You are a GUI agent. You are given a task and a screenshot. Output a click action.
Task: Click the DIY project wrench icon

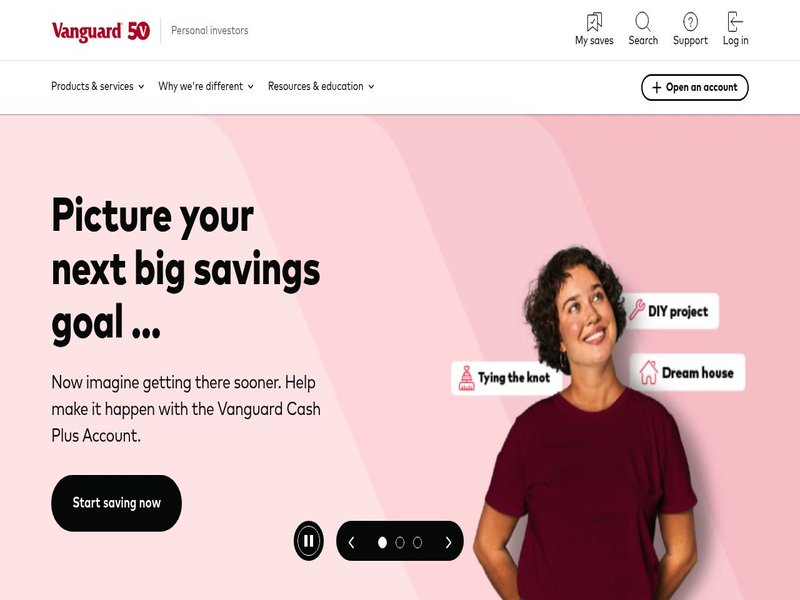click(636, 310)
